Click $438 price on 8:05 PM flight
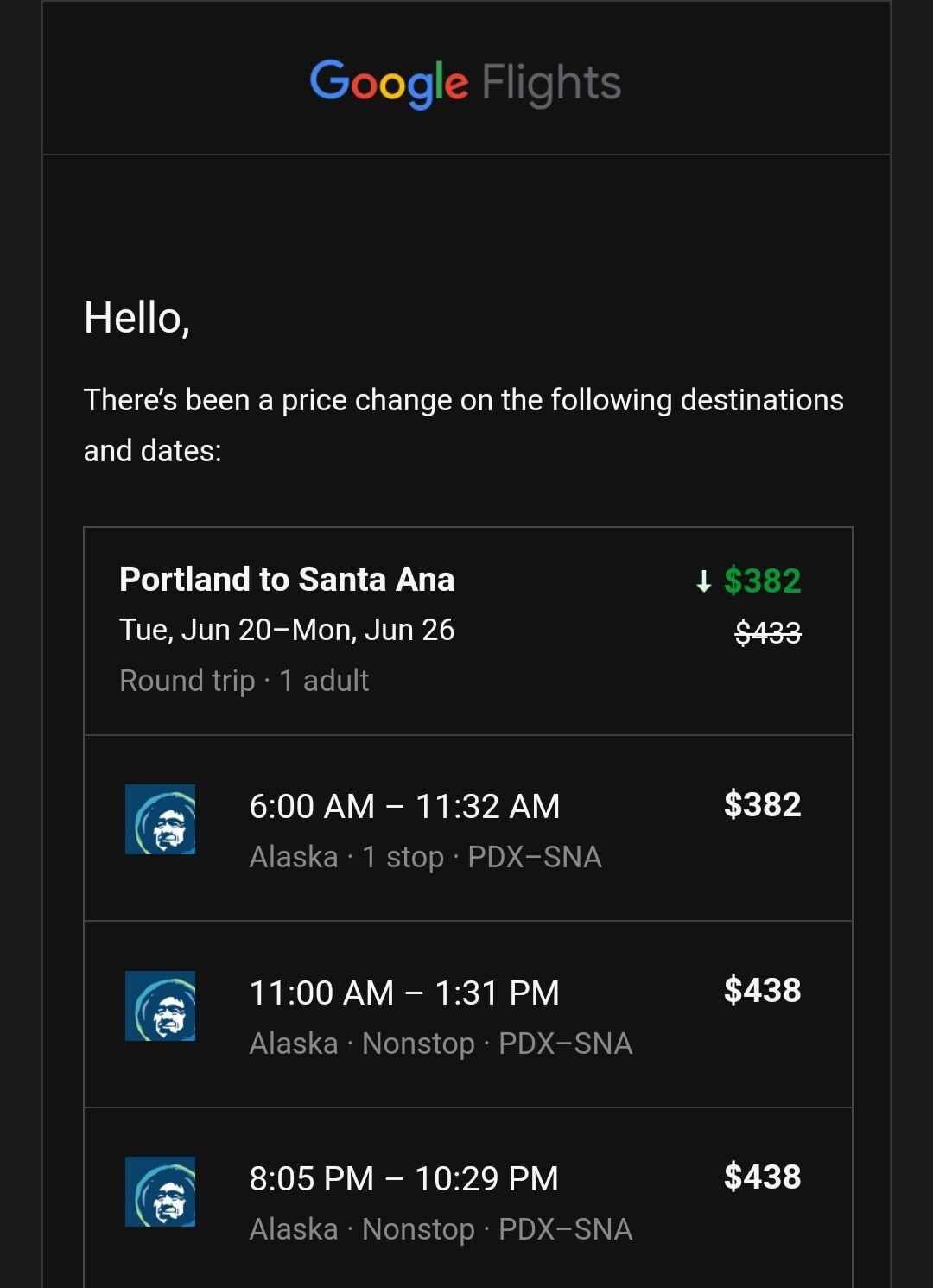This screenshot has width=933, height=1288. (x=762, y=1177)
